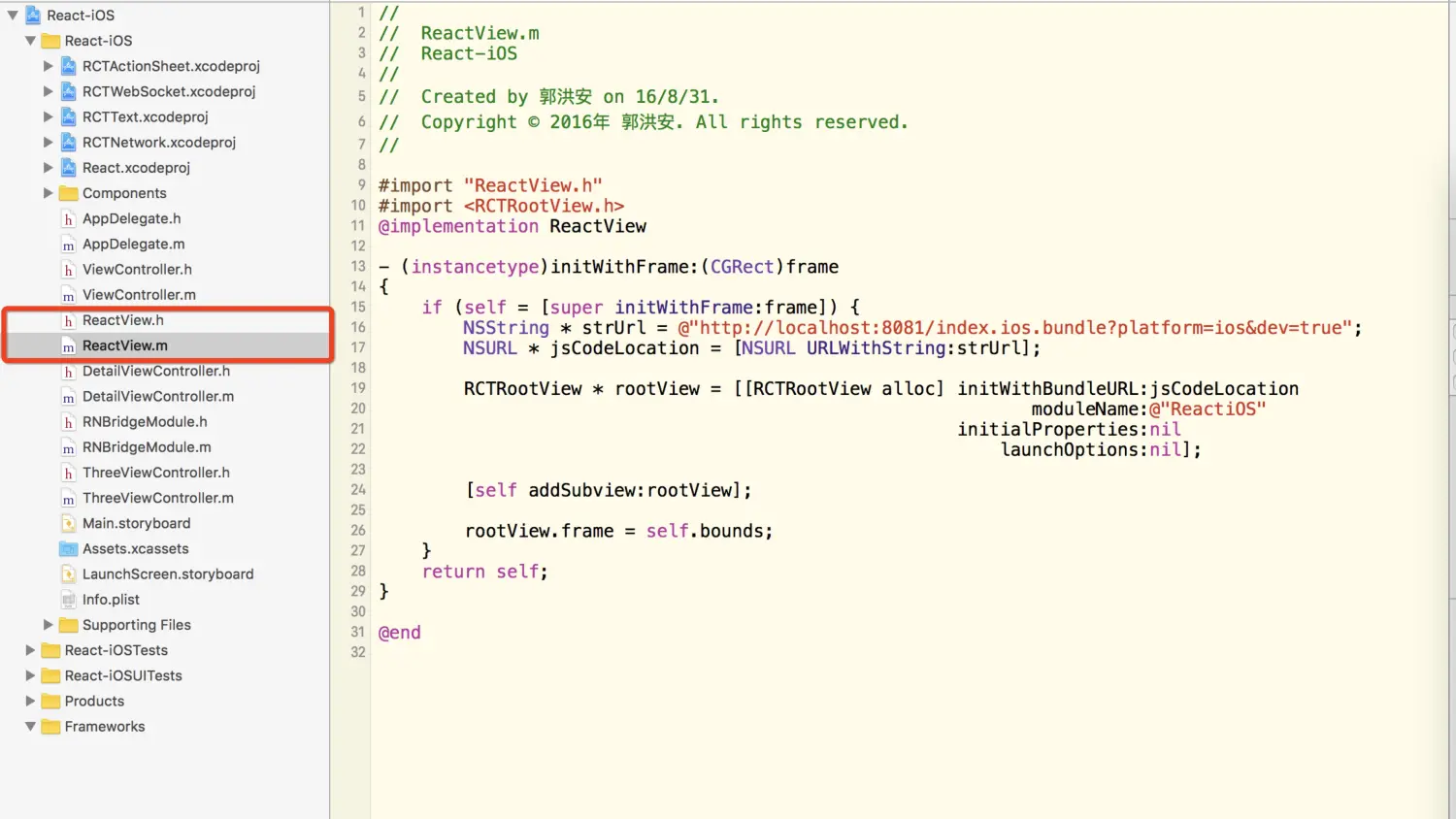Click the @end keyword in the editor
The image size is (1456, 819).
tap(399, 633)
